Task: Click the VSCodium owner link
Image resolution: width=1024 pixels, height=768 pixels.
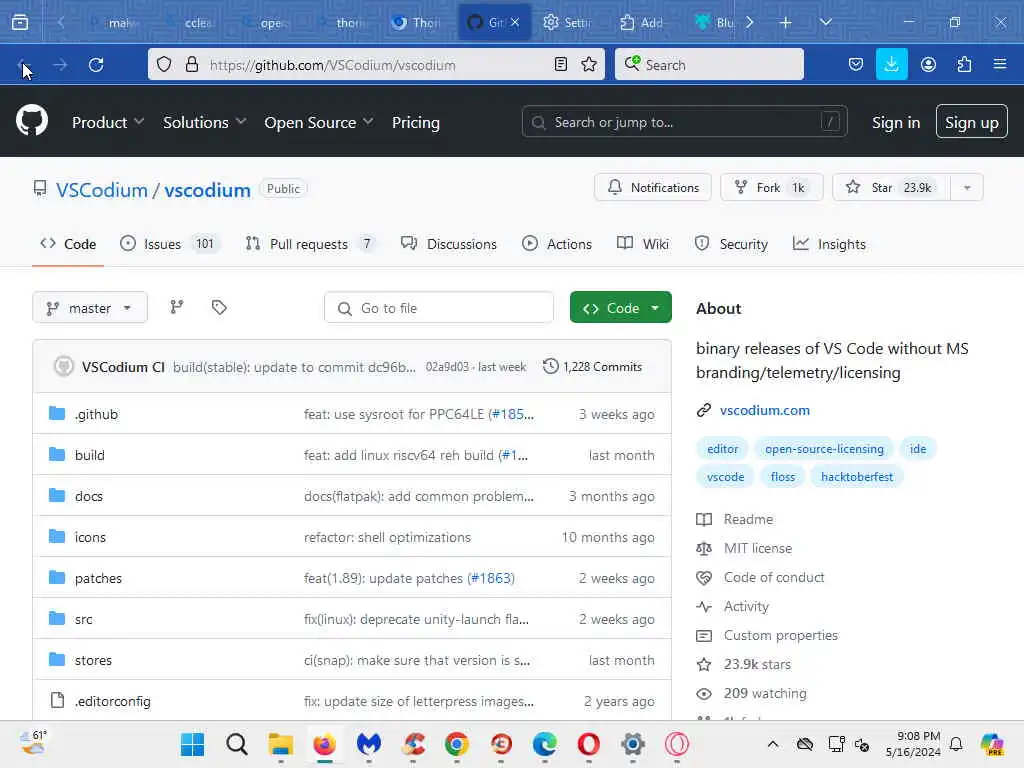Action: click(x=101, y=190)
